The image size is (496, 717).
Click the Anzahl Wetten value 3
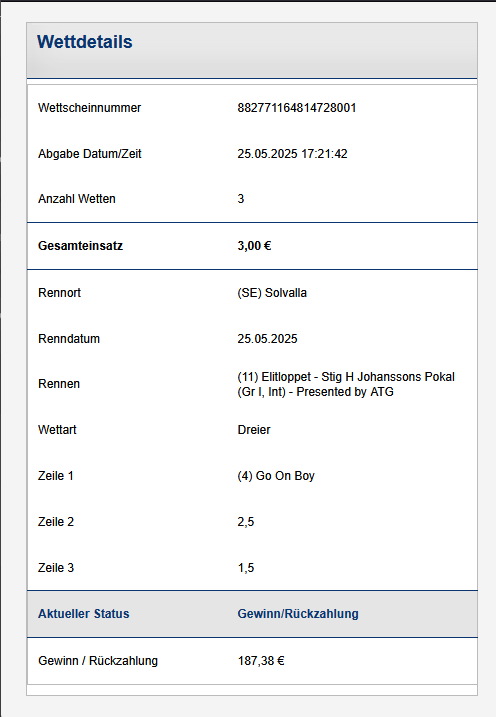click(x=241, y=199)
